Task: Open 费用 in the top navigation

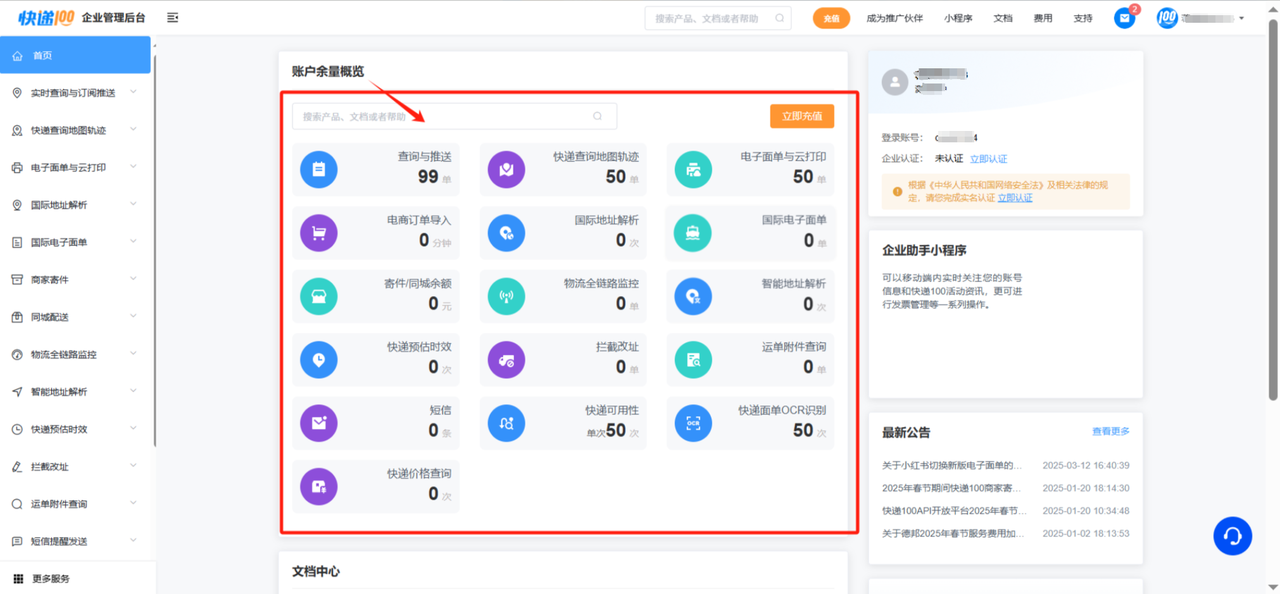Action: pyautogui.click(x=1043, y=18)
